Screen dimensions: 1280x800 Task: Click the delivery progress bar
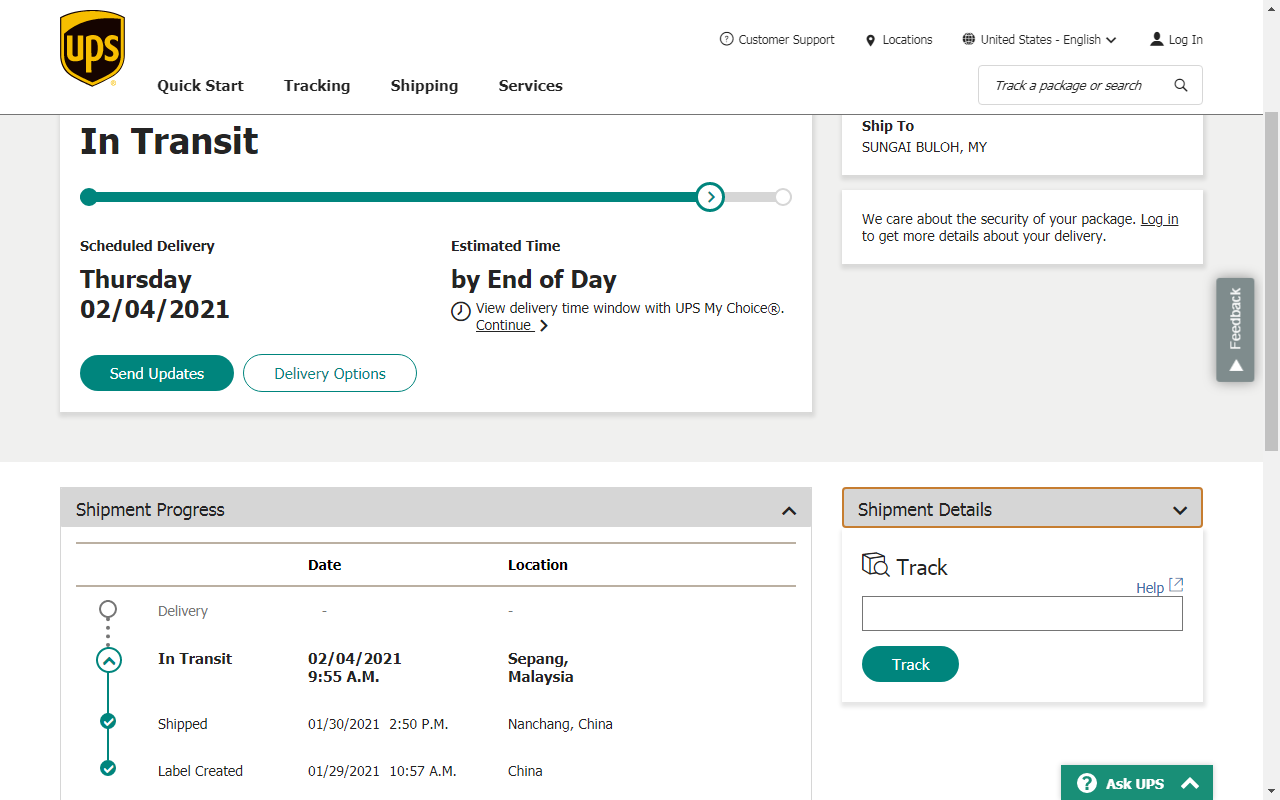pyautogui.click(x=400, y=197)
